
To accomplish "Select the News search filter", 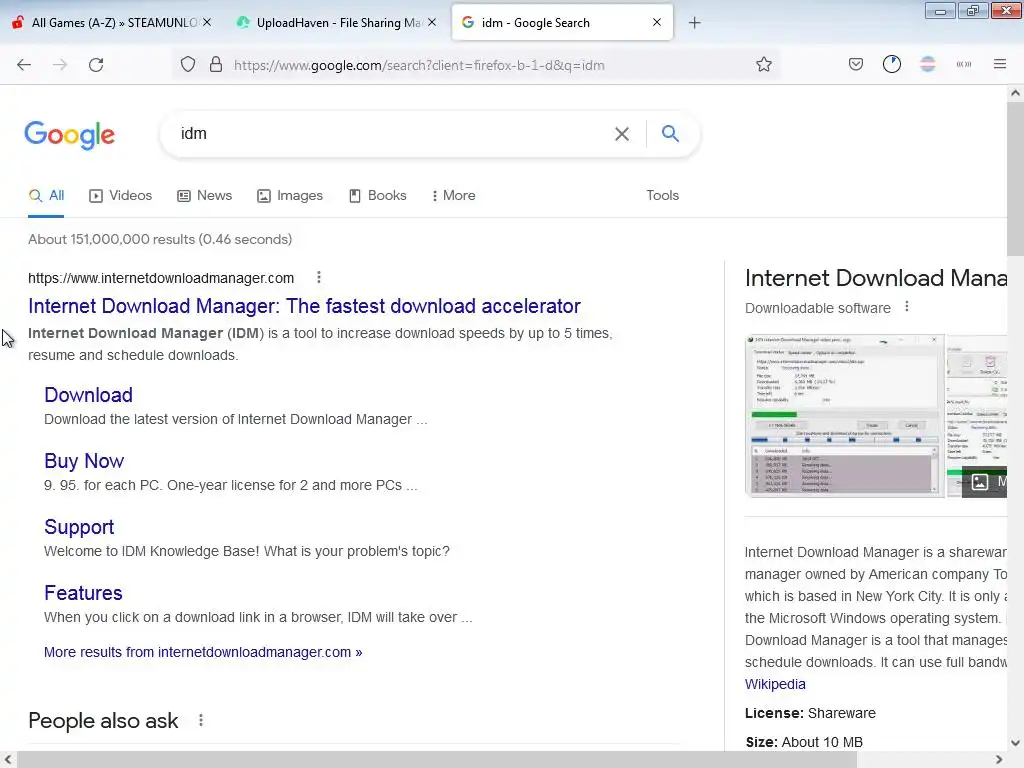I will pyautogui.click(x=204, y=195).
